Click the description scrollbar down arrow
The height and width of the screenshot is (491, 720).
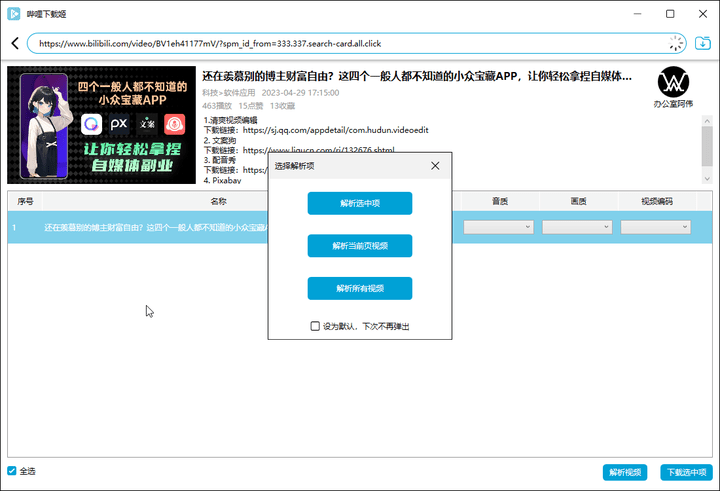(707, 179)
